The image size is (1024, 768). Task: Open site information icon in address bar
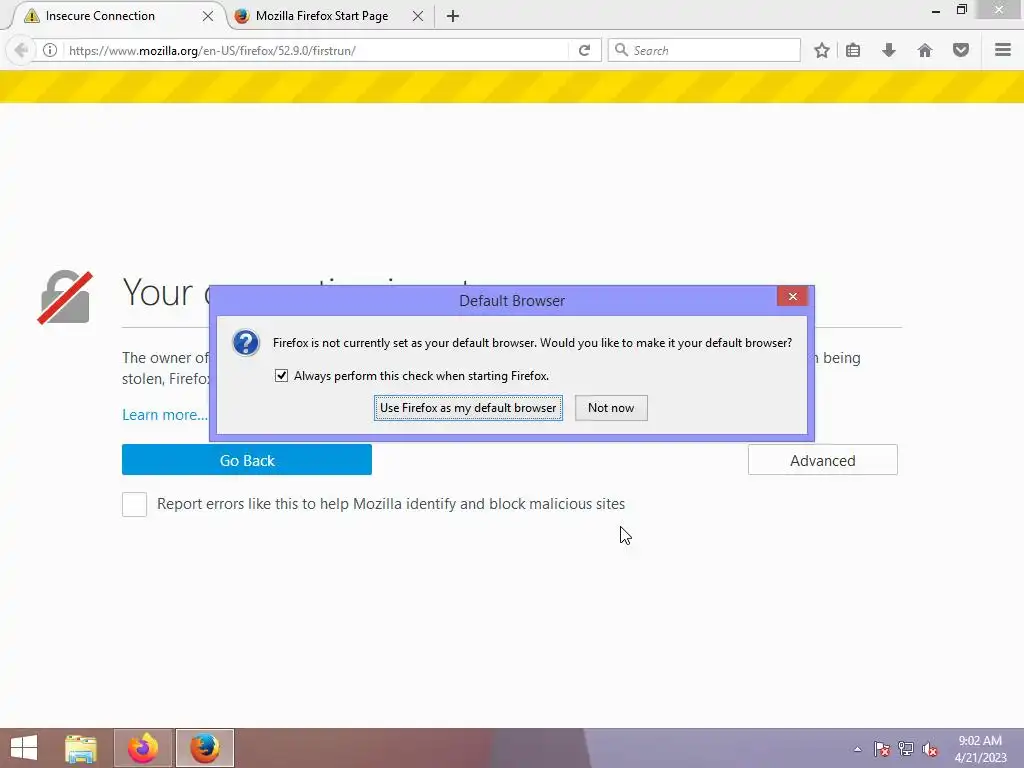tap(50, 50)
